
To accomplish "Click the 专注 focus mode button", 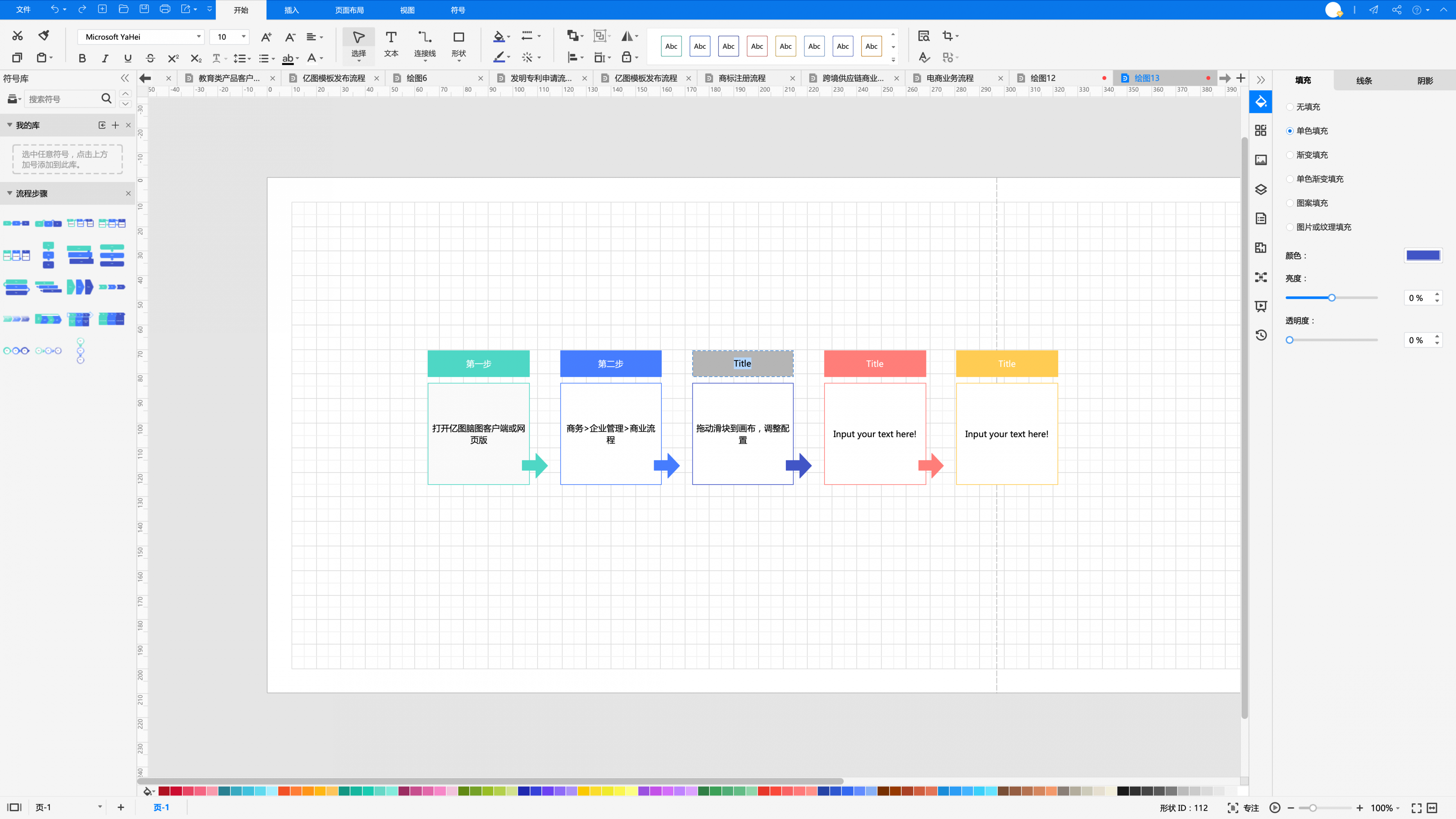I will tap(1243, 808).
